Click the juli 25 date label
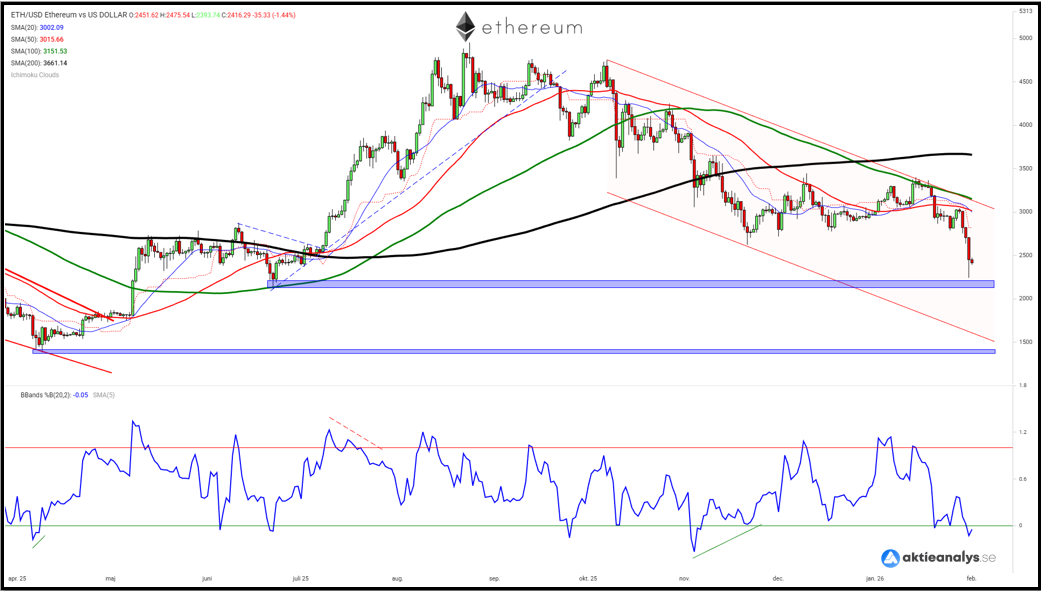The image size is (1041, 591). [x=302, y=578]
